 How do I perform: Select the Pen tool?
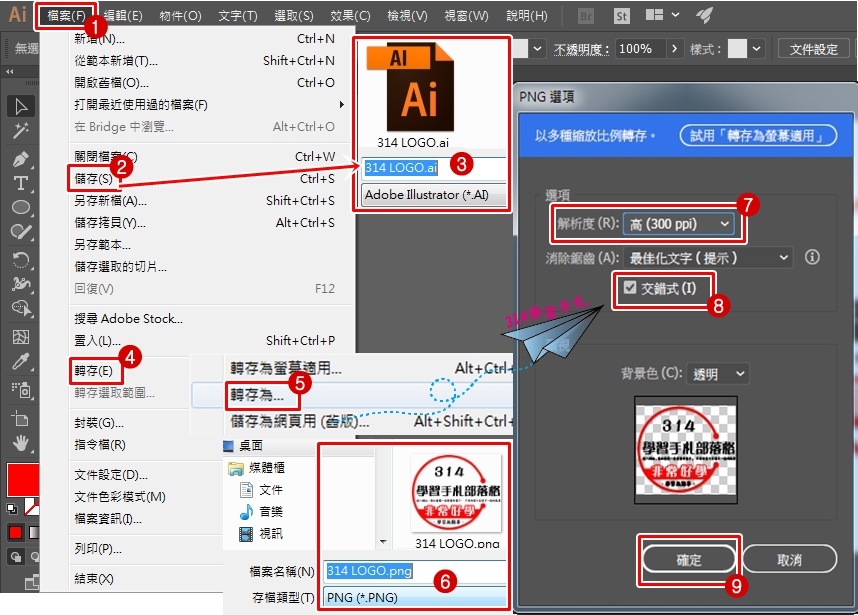pos(21,159)
